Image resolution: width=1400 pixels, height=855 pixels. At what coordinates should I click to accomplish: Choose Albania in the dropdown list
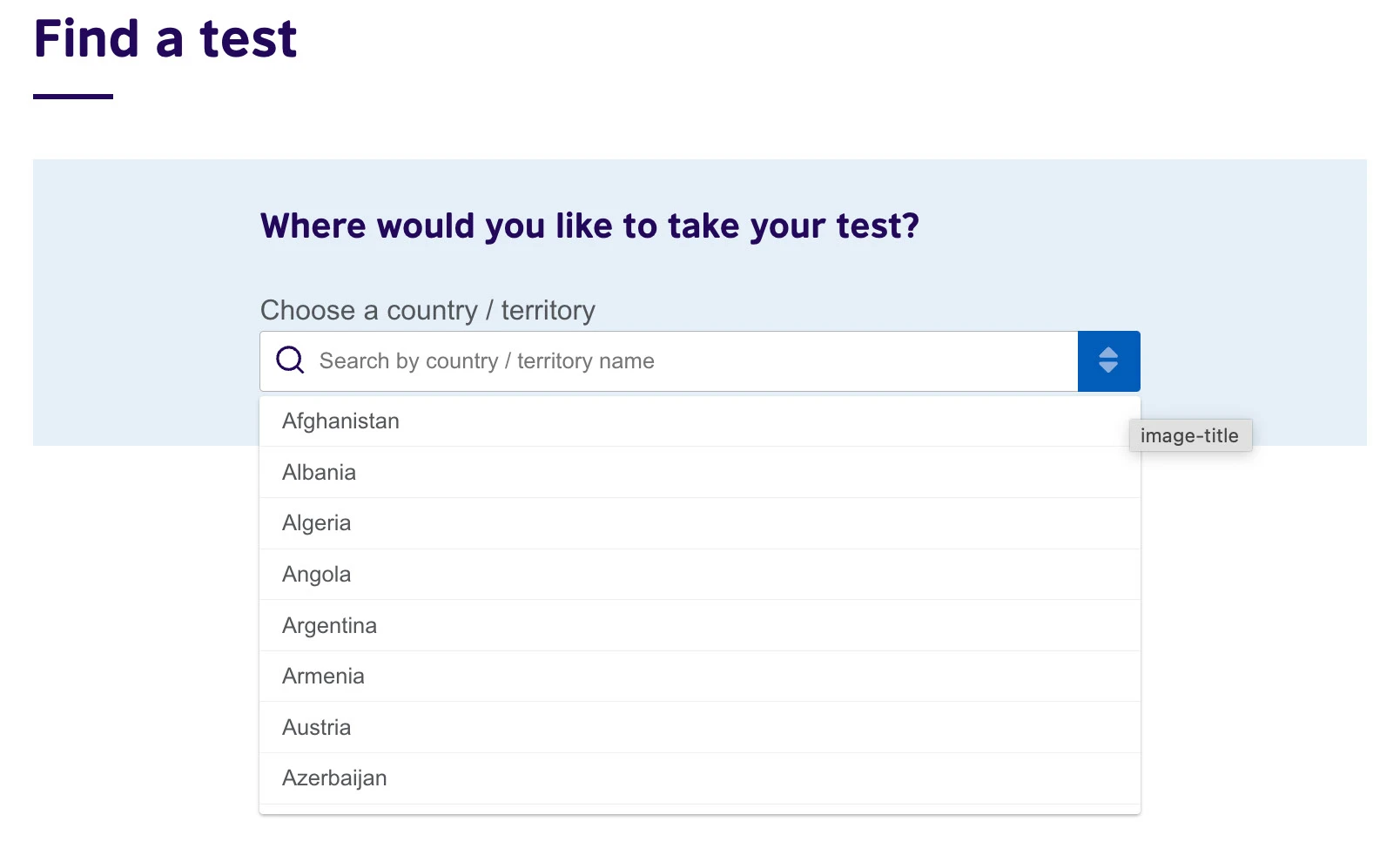(319, 473)
